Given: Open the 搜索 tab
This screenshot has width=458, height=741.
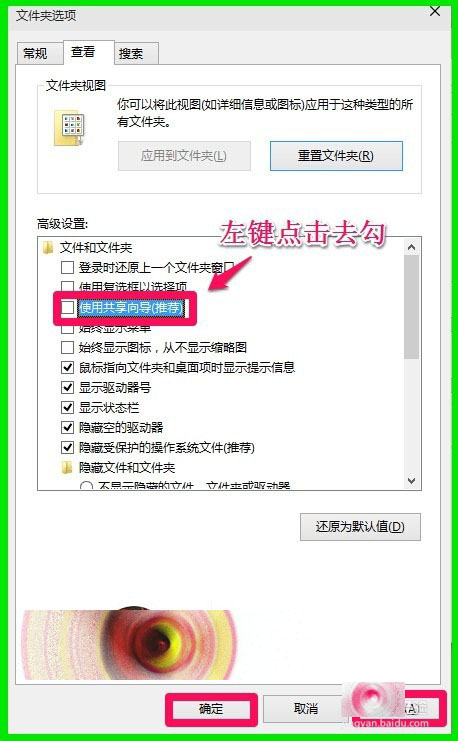Looking at the screenshot, I should pos(131,53).
